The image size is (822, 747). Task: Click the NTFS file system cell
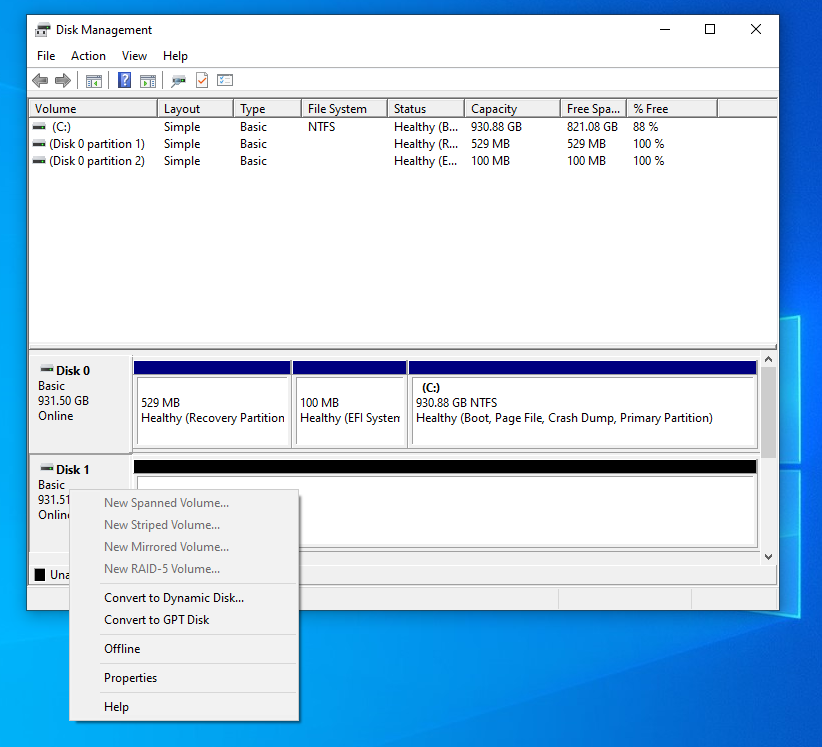click(x=321, y=127)
